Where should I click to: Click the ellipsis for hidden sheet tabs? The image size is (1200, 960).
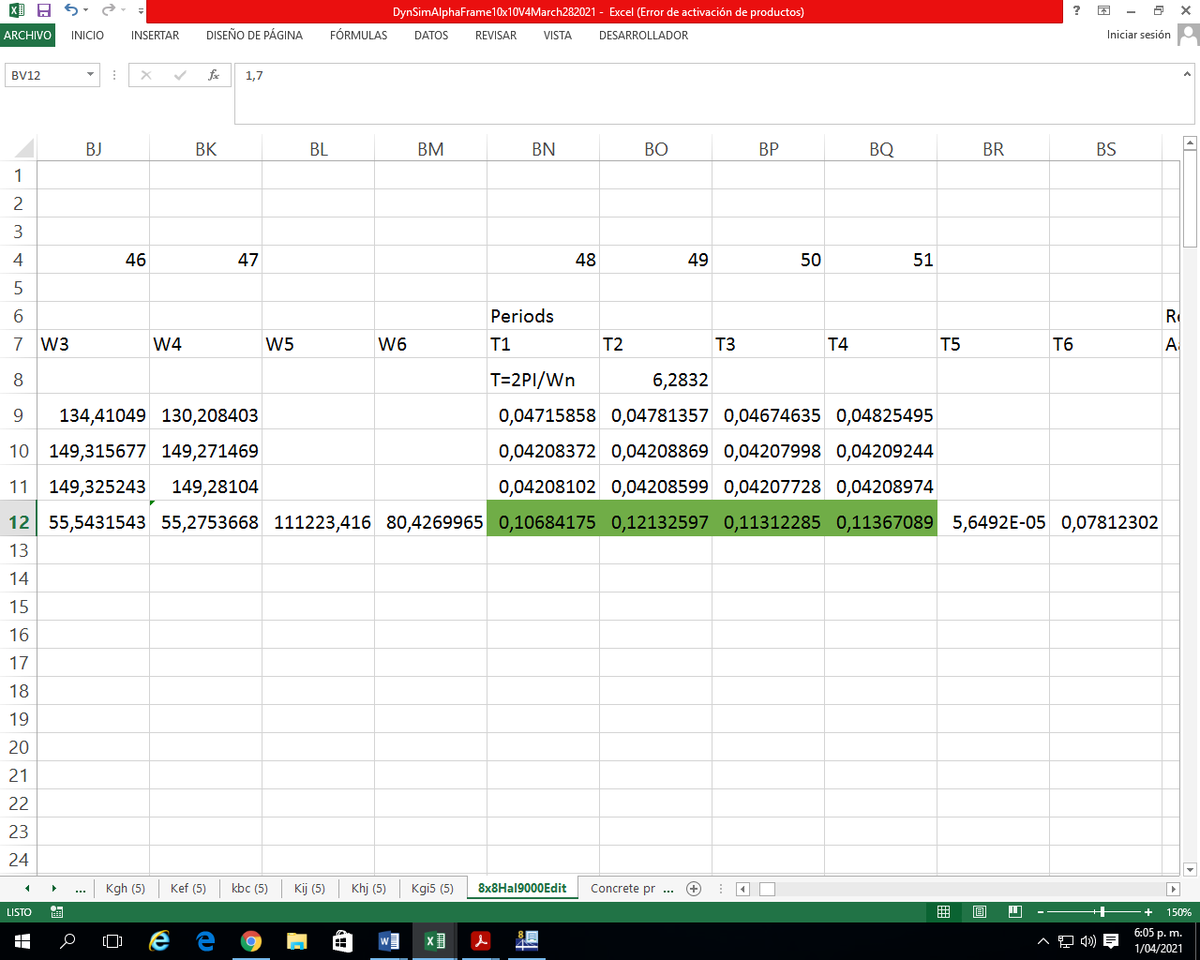point(80,888)
